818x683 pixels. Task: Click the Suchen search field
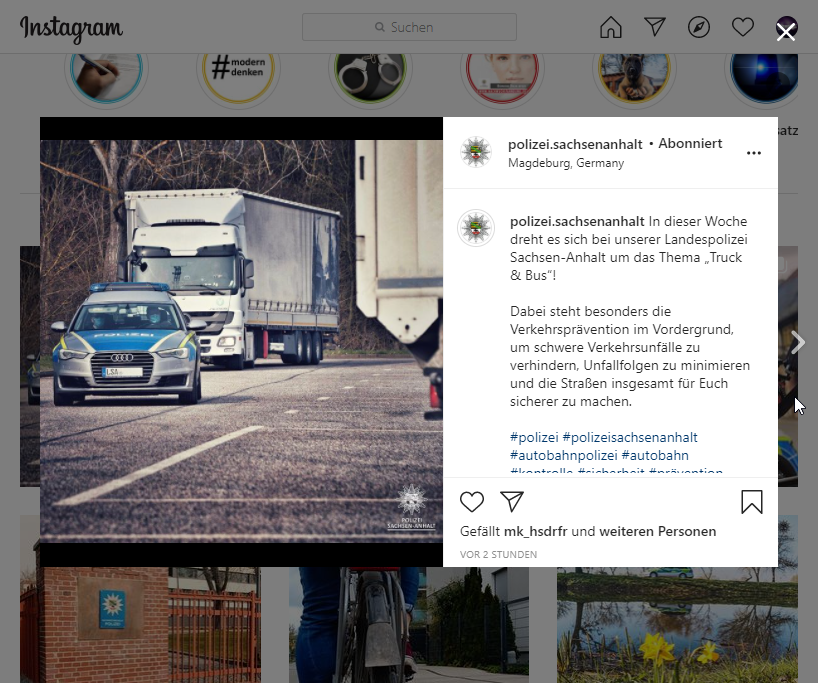click(x=409, y=27)
